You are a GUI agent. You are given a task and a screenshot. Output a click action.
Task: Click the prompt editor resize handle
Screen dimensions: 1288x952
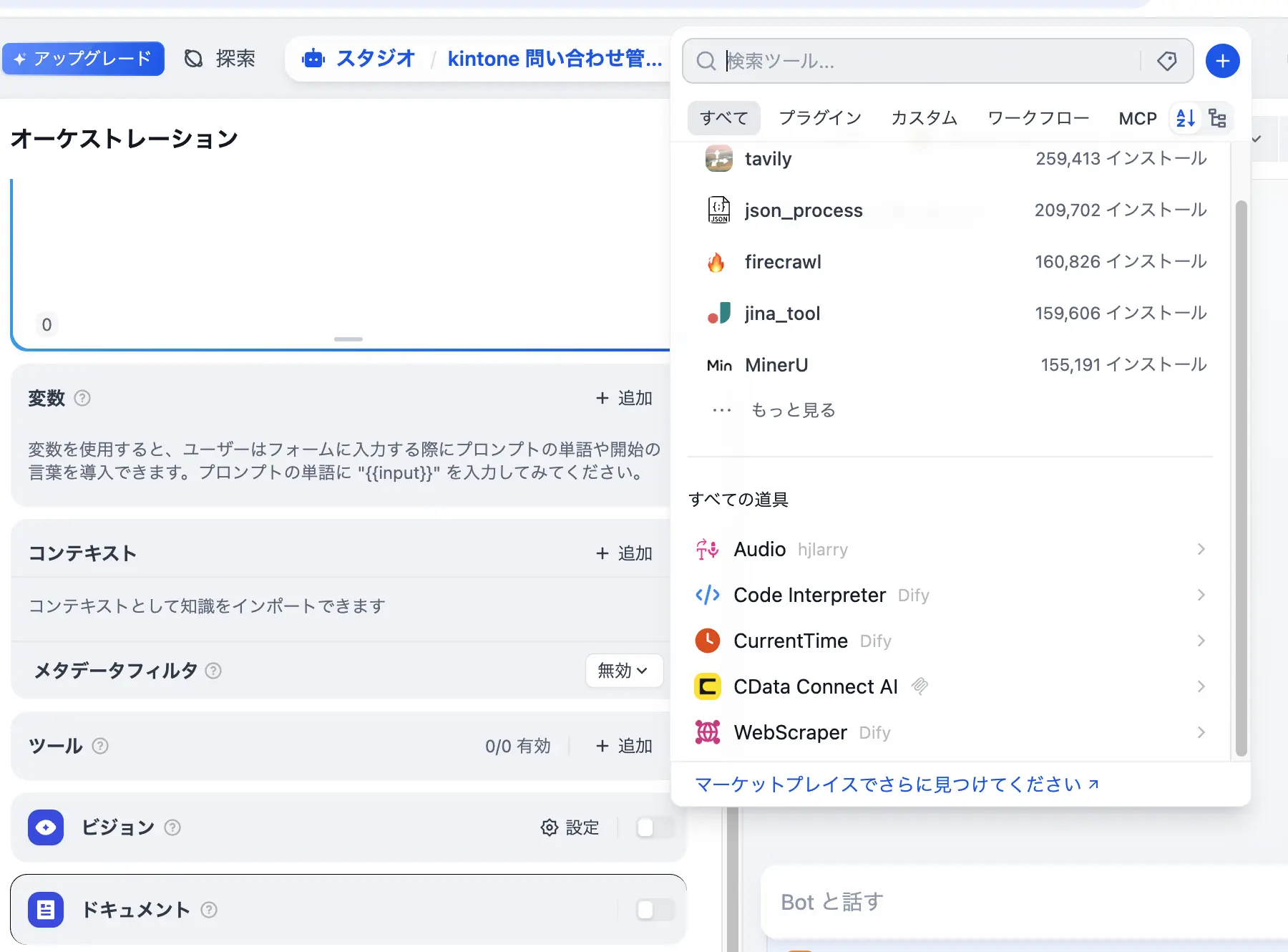[348, 339]
